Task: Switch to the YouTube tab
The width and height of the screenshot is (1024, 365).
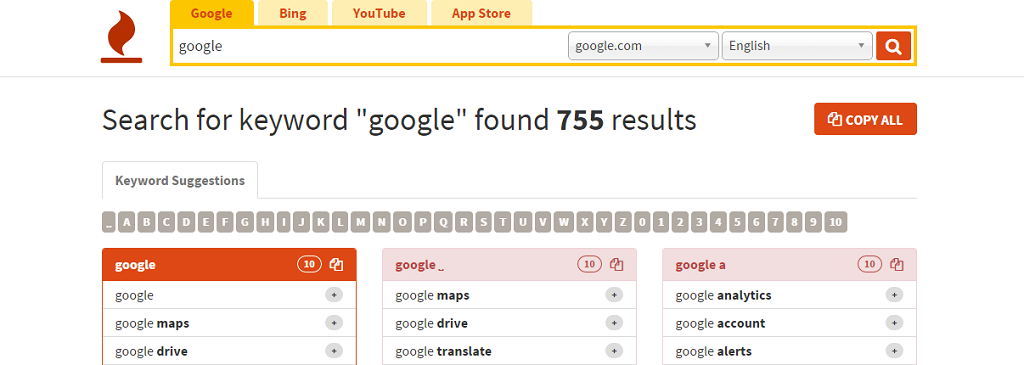Action: coord(379,13)
